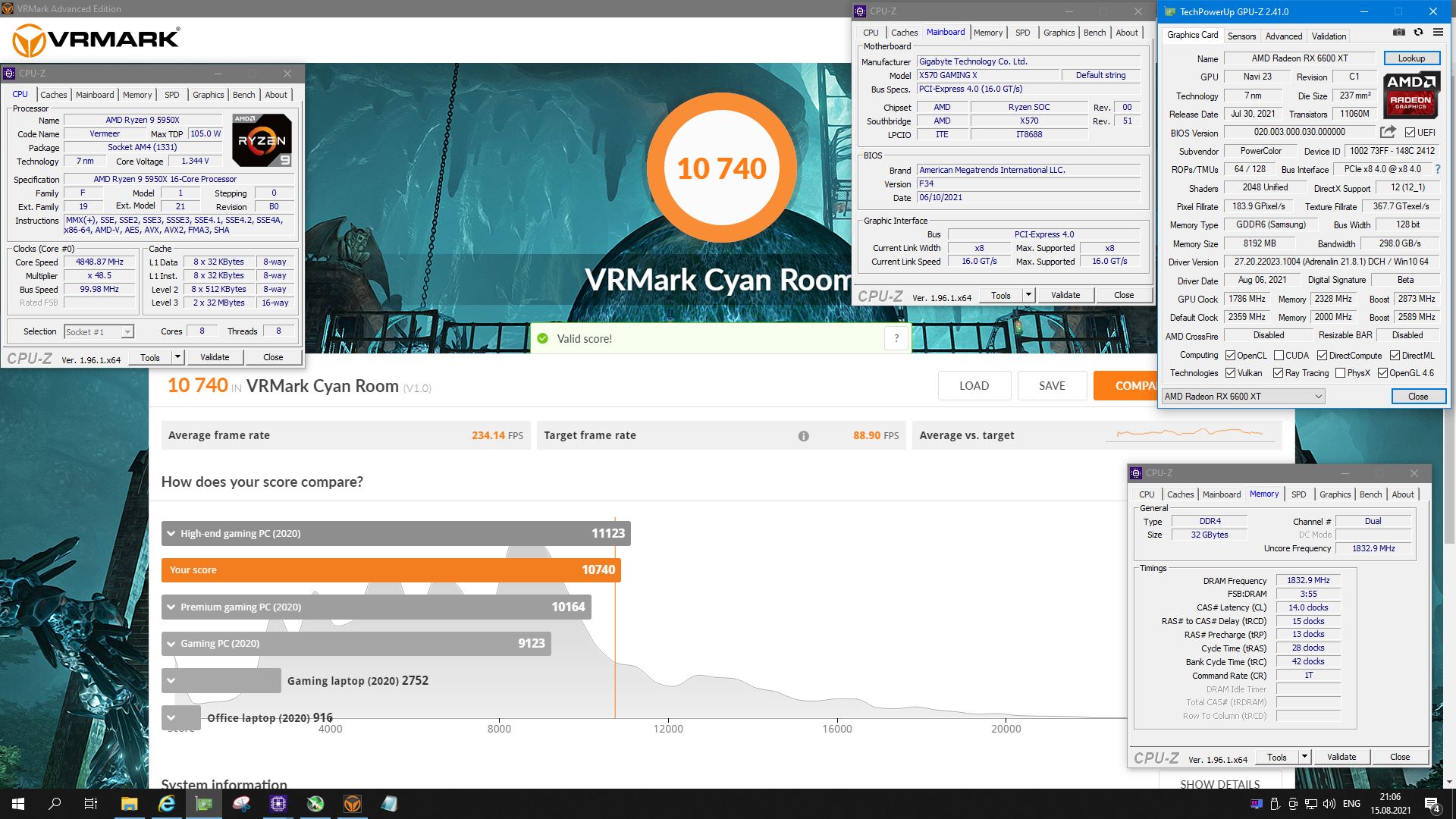Toggle the CUDA checkbox

pos(1279,355)
